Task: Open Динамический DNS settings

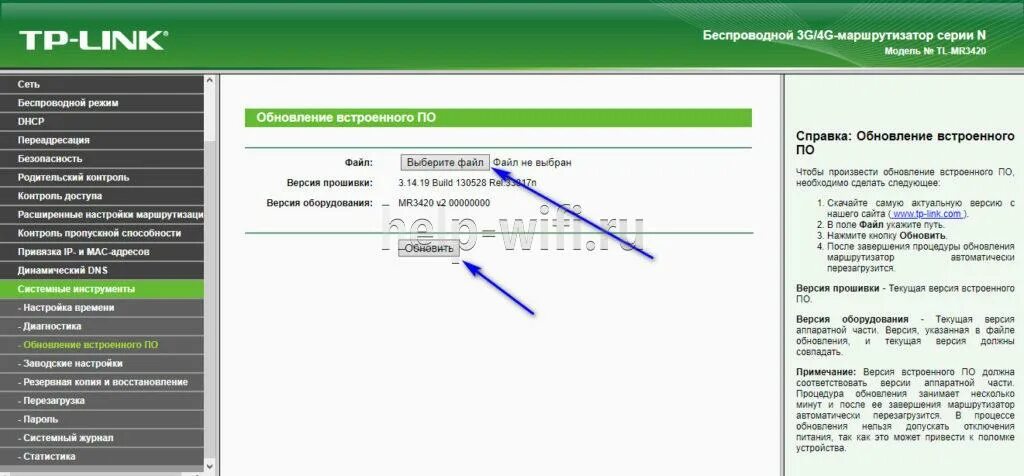Action: [102, 270]
